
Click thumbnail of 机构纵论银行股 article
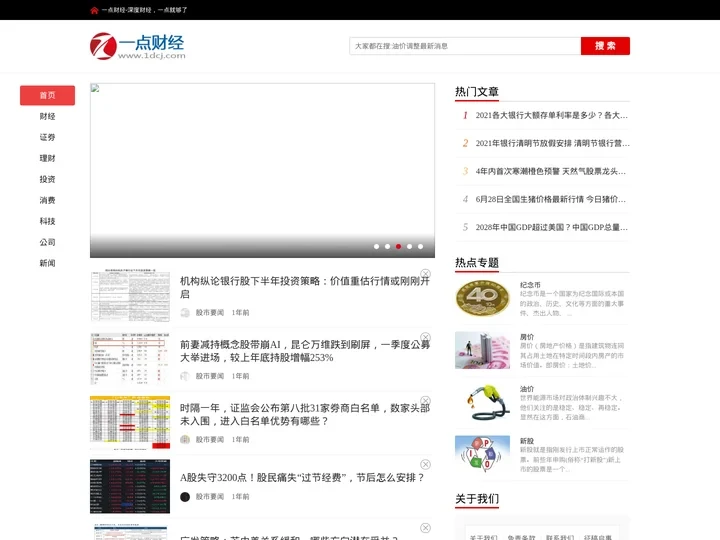[130, 296]
